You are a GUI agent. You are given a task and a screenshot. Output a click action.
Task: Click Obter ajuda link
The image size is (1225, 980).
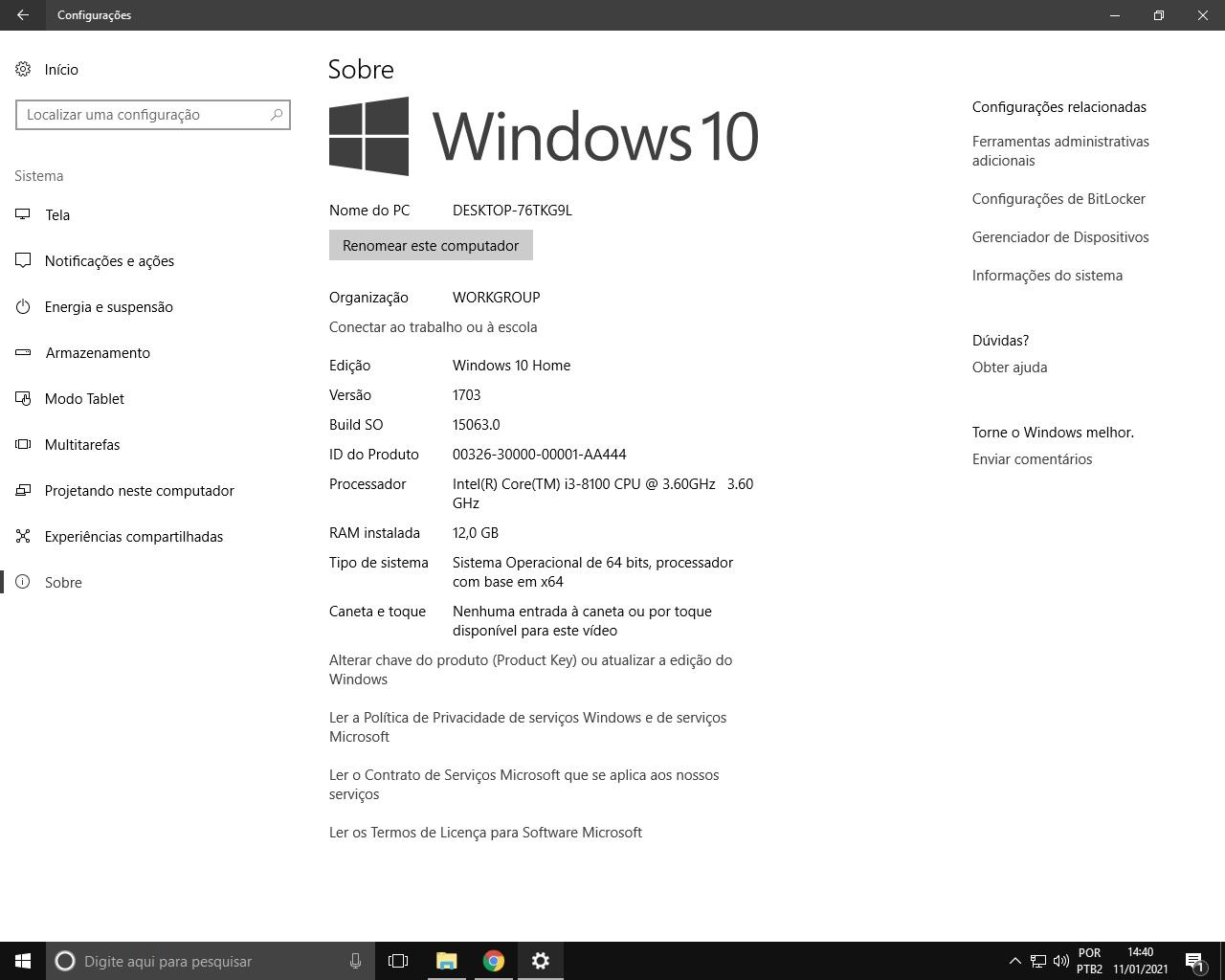tap(1010, 367)
